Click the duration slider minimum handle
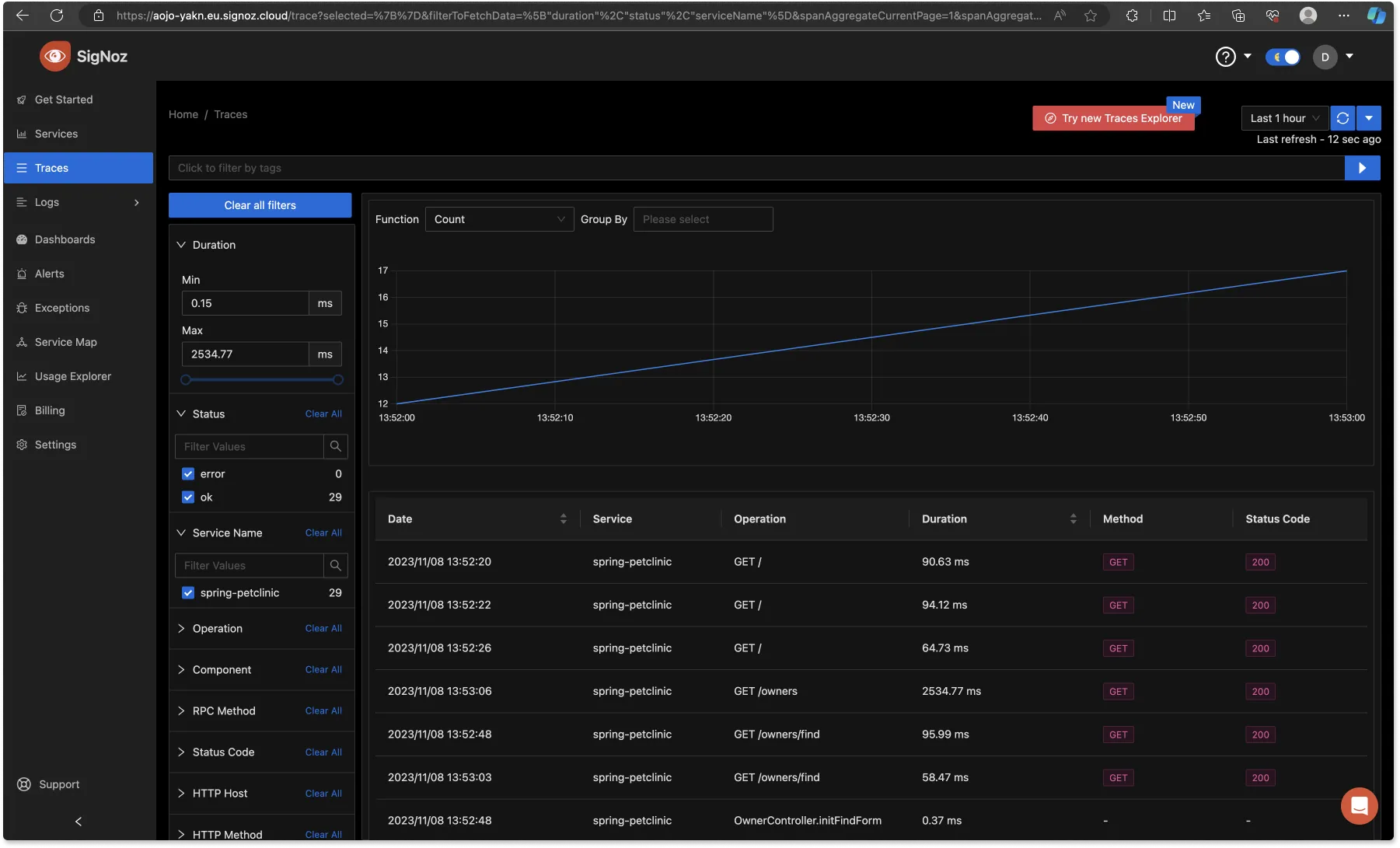The height and width of the screenshot is (848, 1400). [x=185, y=380]
